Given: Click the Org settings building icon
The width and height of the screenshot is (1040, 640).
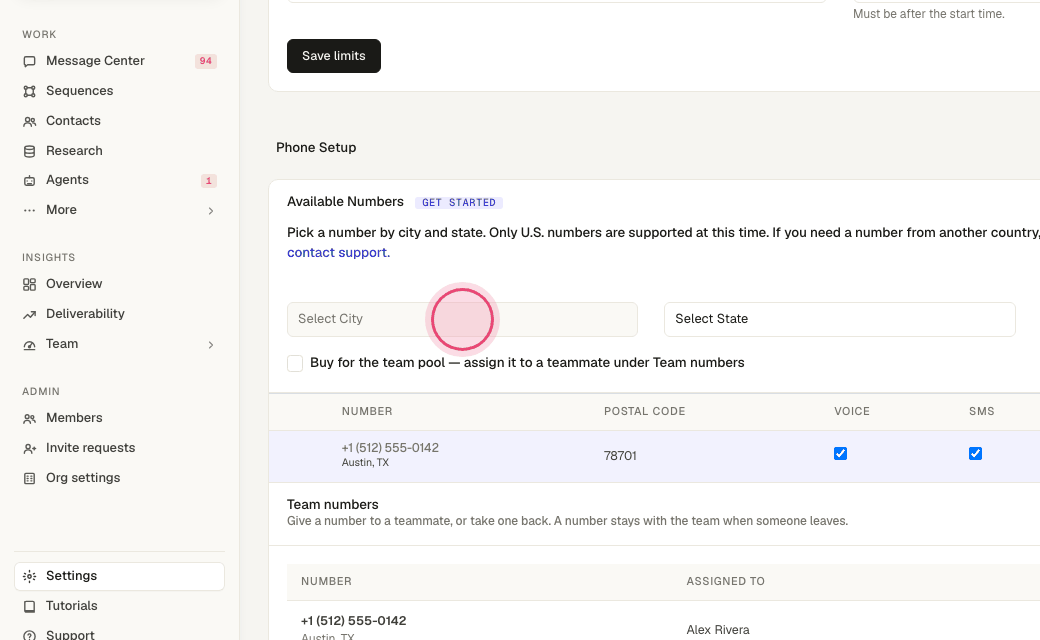Looking at the screenshot, I should point(29,478).
